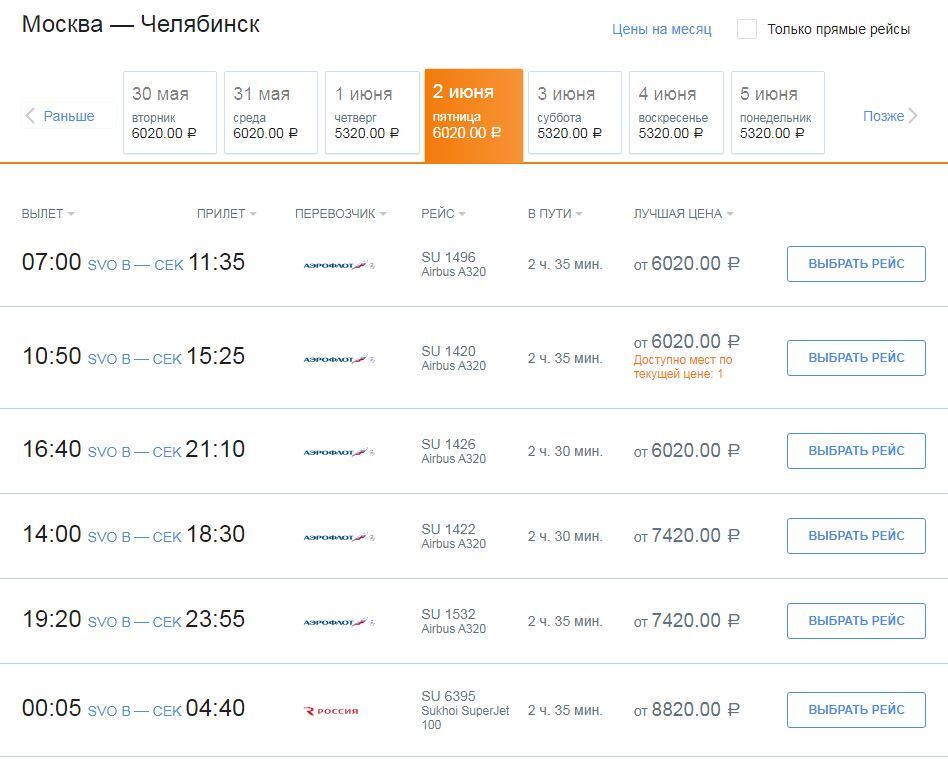Click the Aeroflot logo for flight SU 1426
Image resolution: width=948 pixels, height=759 pixels.
pos(338,452)
